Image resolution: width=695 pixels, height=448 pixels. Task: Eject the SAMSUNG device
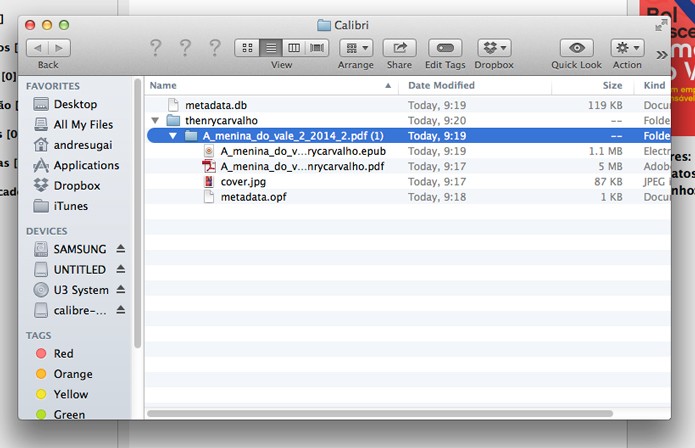(x=121, y=249)
